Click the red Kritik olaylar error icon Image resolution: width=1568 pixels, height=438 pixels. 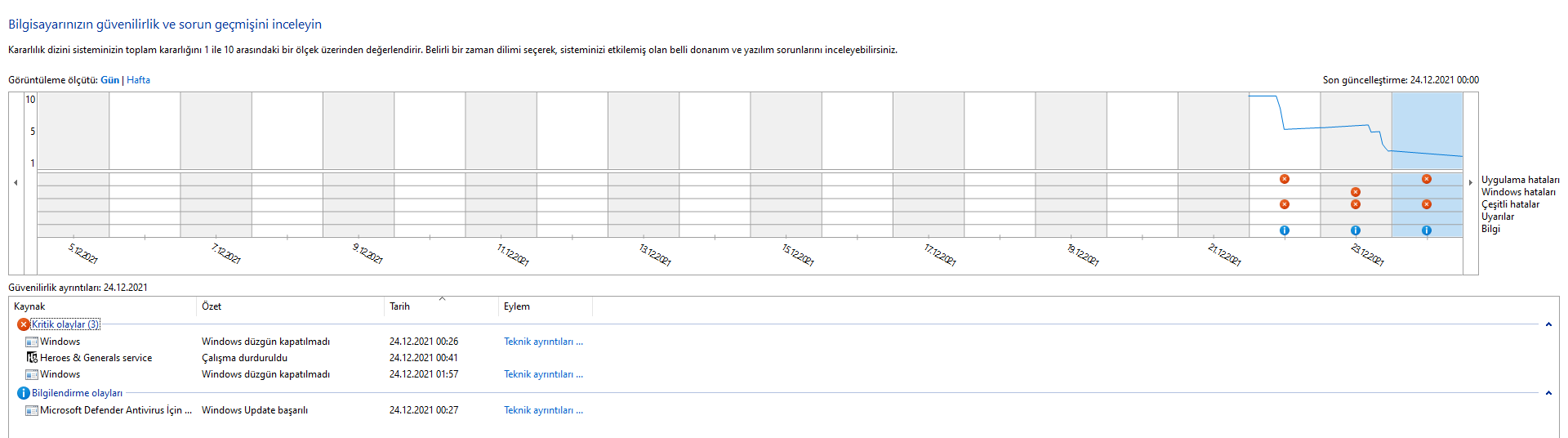tap(23, 324)
